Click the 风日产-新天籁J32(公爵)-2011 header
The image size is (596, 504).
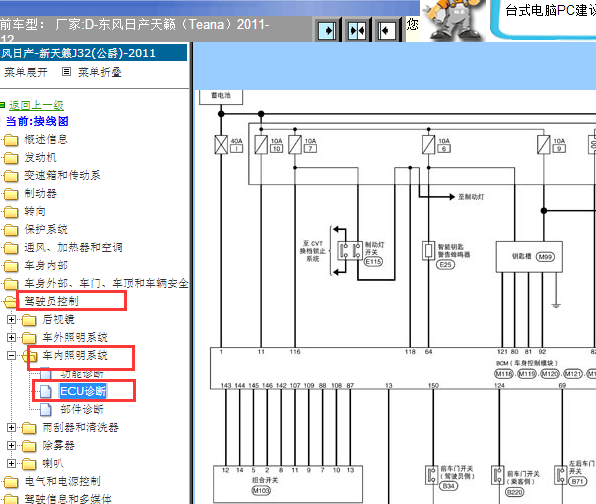point(93,53)
